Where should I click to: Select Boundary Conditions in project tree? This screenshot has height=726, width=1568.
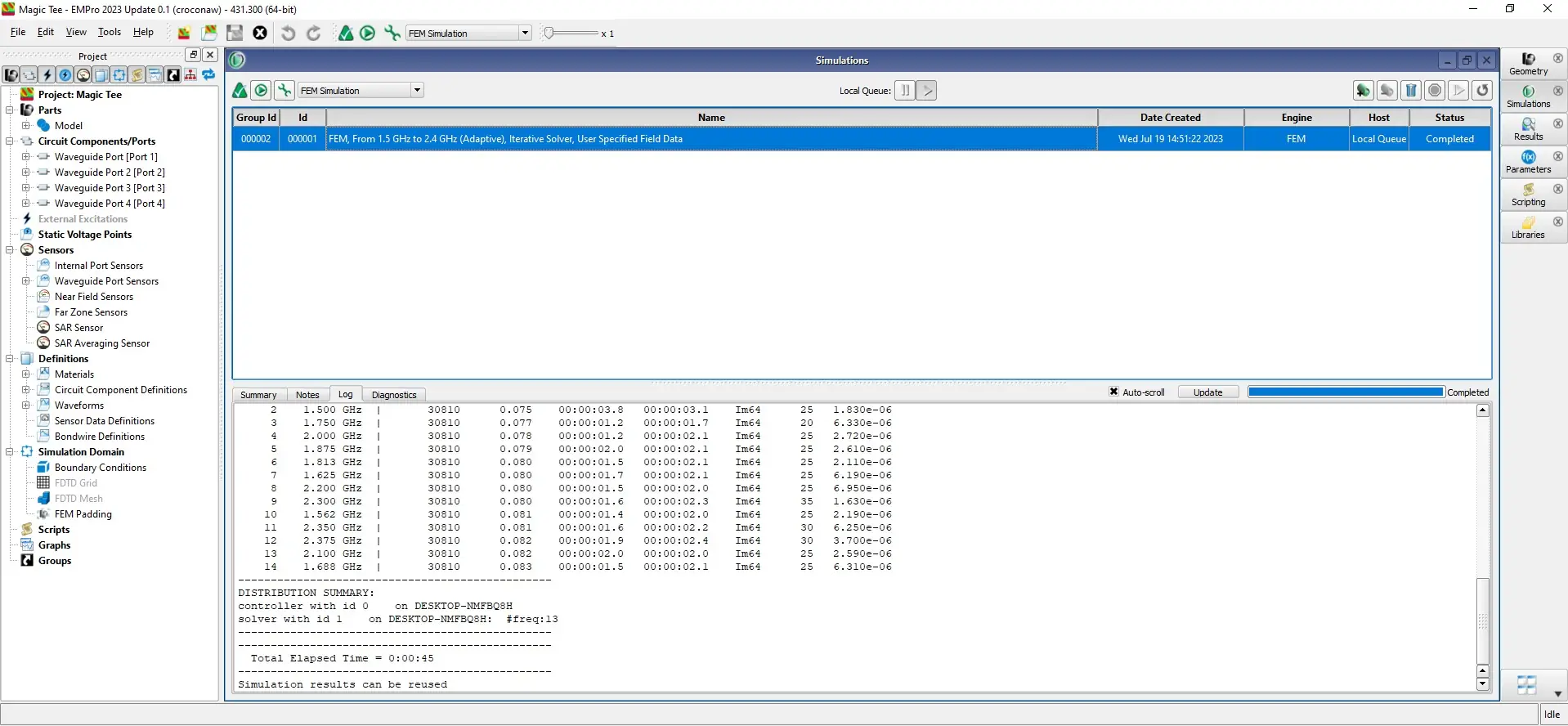[101, 468]
